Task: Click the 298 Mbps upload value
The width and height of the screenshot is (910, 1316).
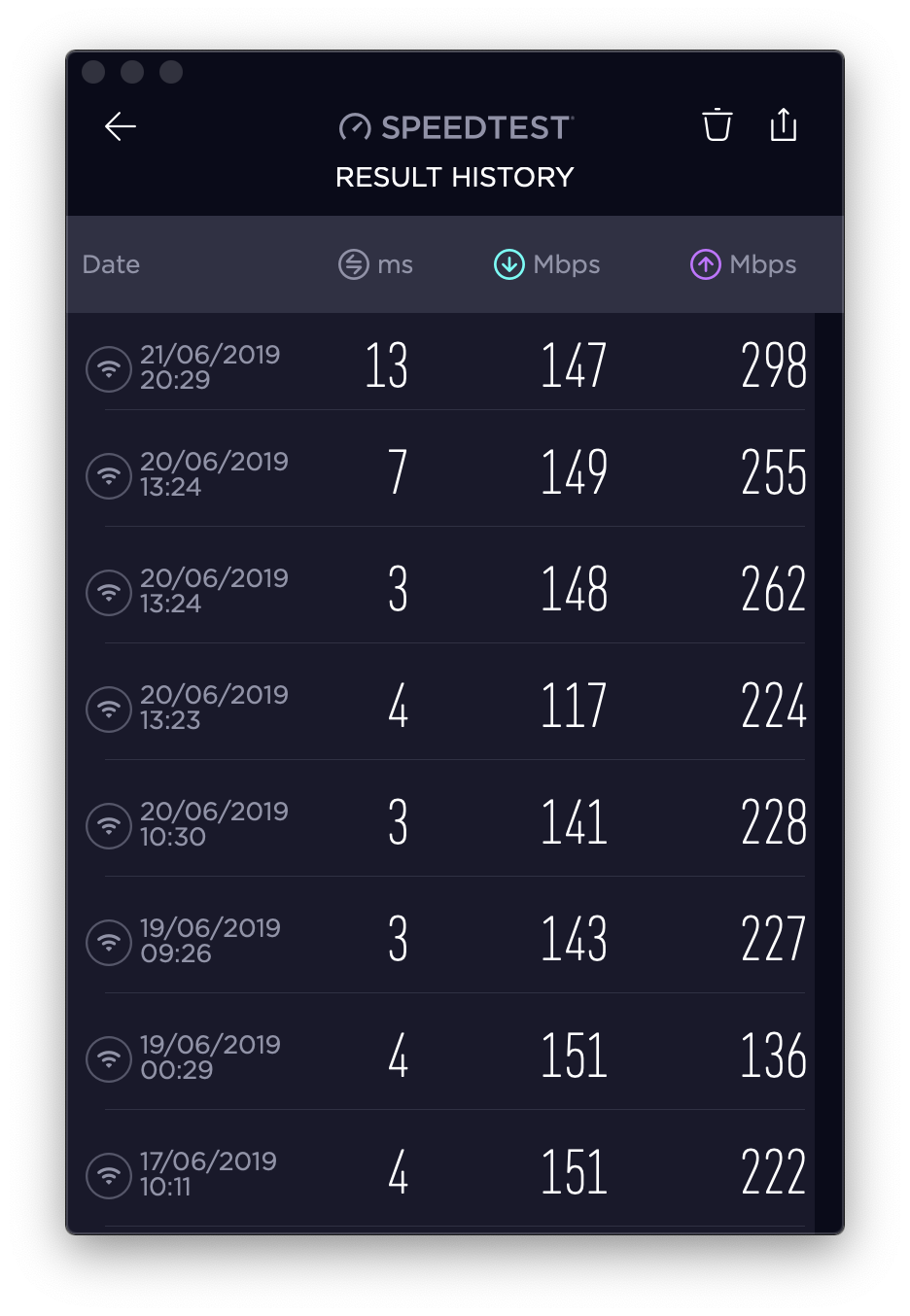Action: 773,366
